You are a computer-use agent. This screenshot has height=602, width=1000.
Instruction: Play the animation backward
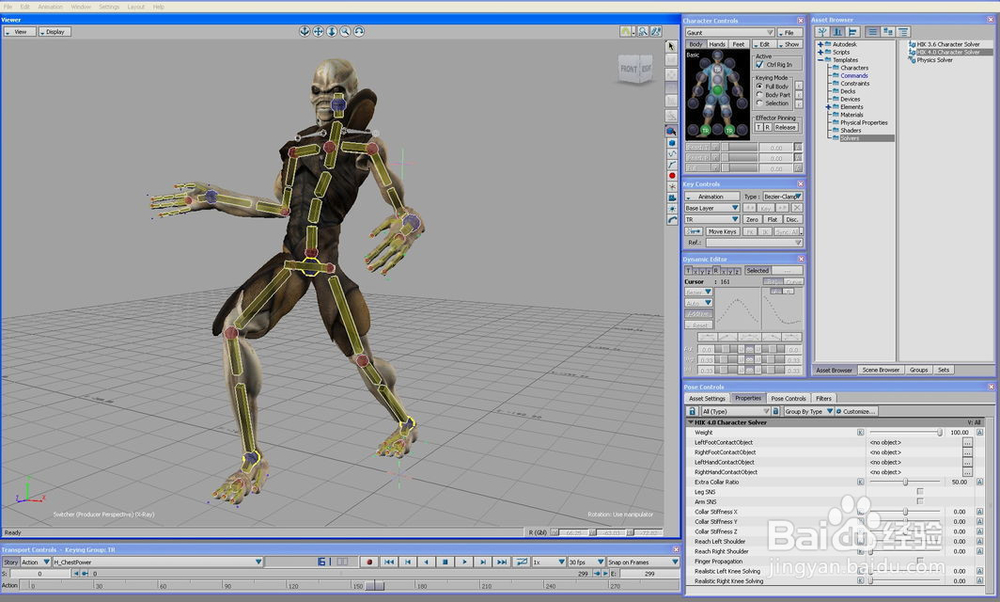426,562
